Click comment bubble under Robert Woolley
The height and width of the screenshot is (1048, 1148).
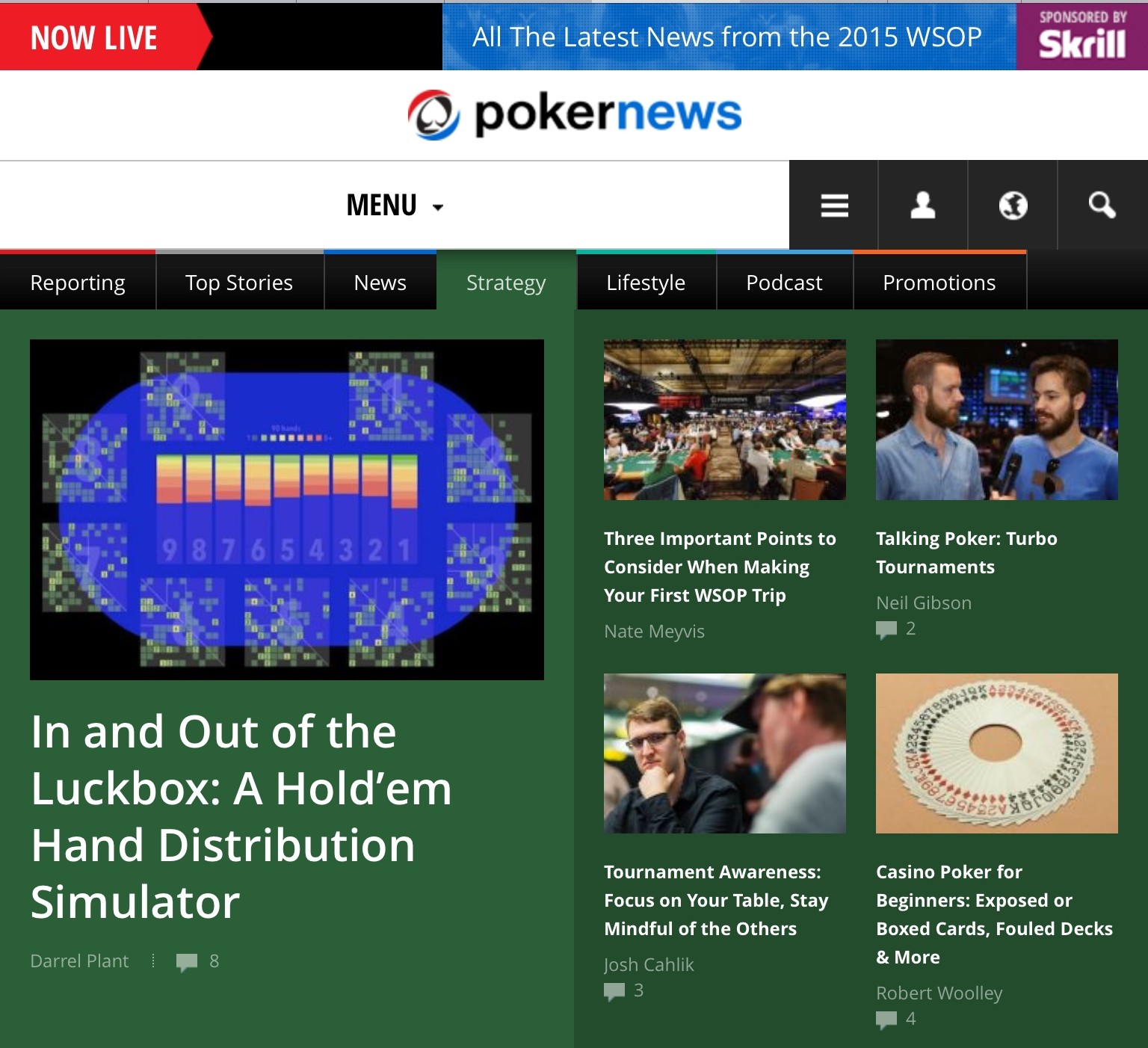pos(886,1020)
